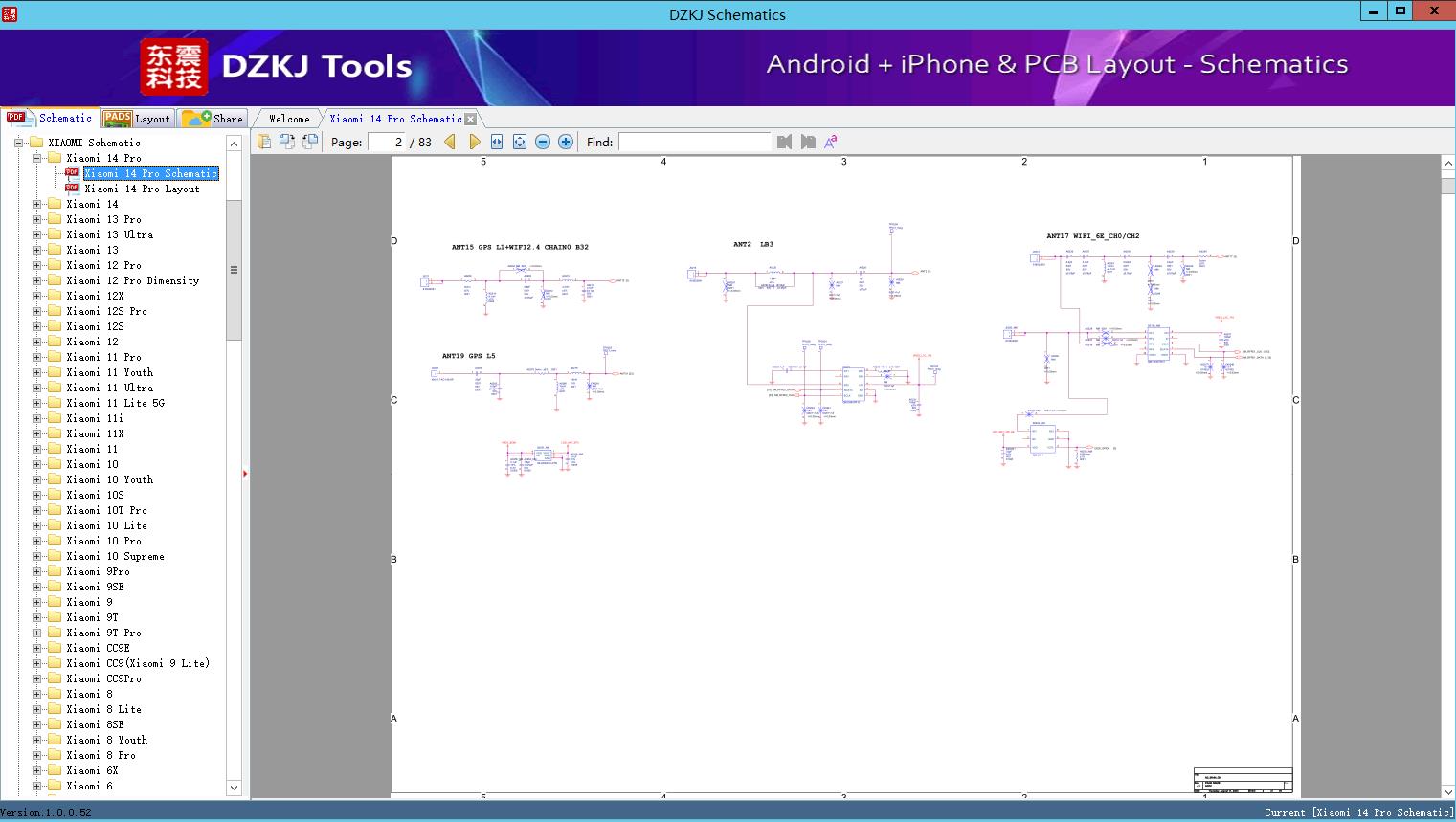Select the Xiaomi 10T Pro tree item

pyautogui.click(x=106, y=510)
